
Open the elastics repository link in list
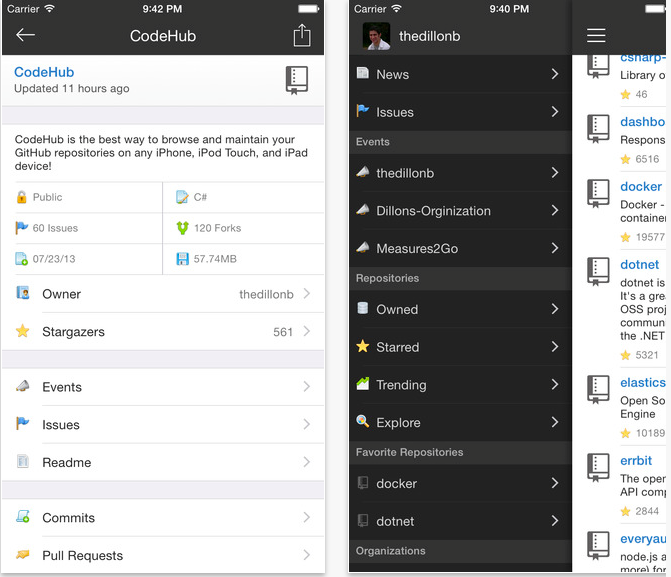pos(643,383)
